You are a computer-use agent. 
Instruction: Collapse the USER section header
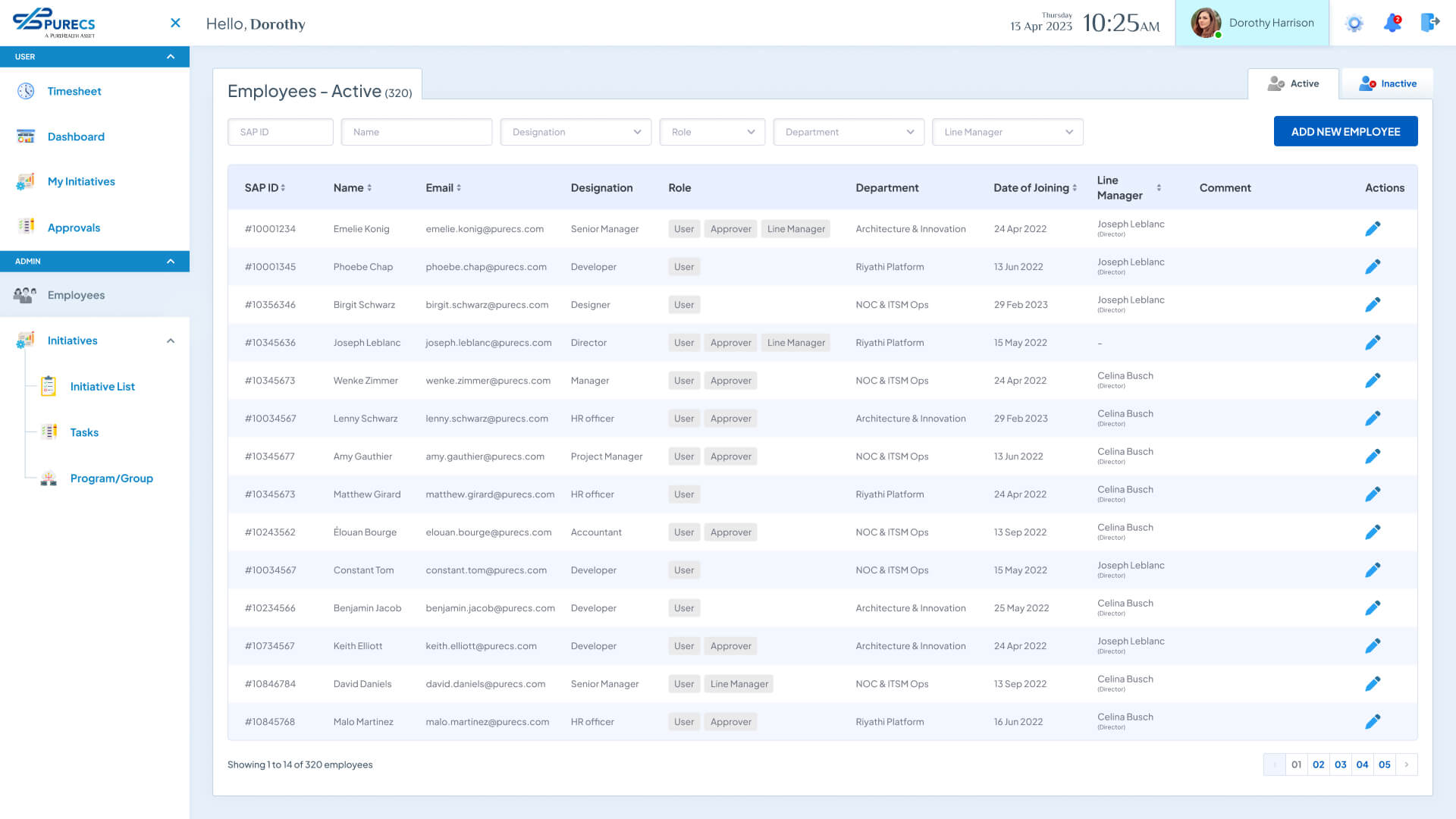point(171,57)
